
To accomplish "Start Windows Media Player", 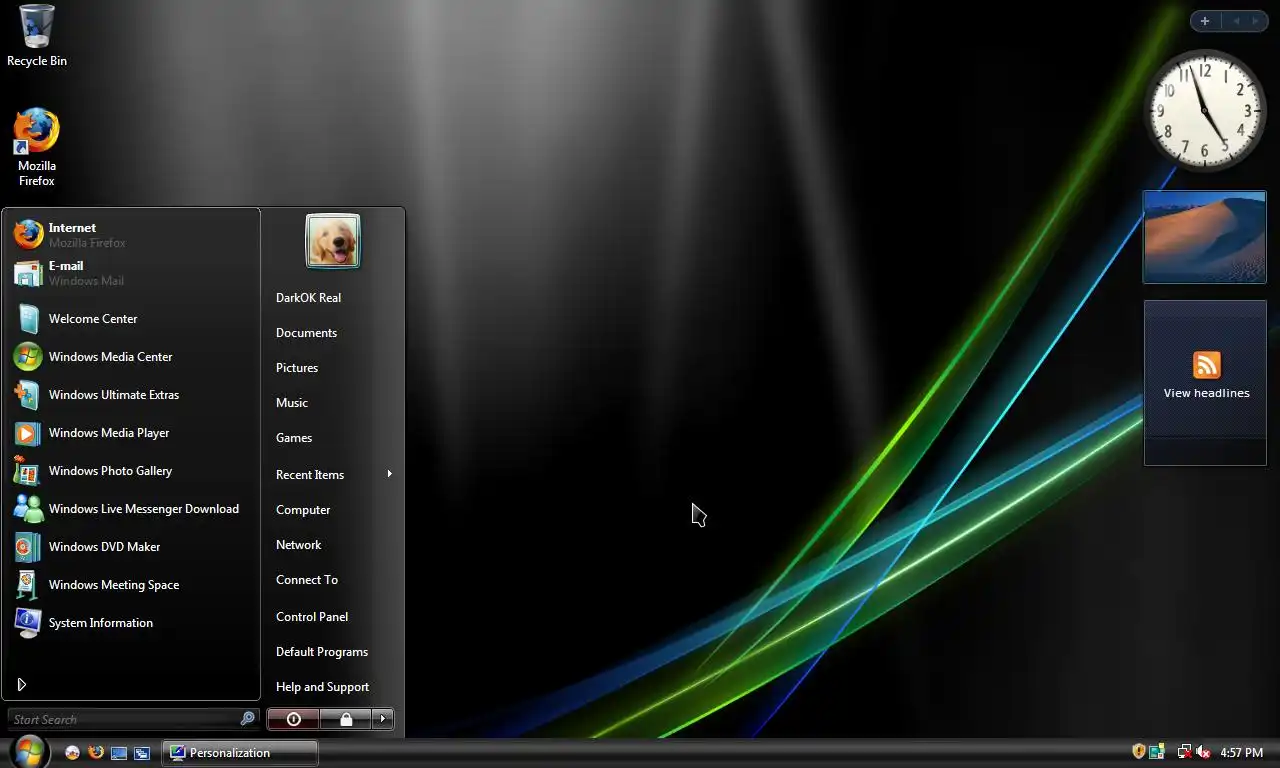I will 131,433.
